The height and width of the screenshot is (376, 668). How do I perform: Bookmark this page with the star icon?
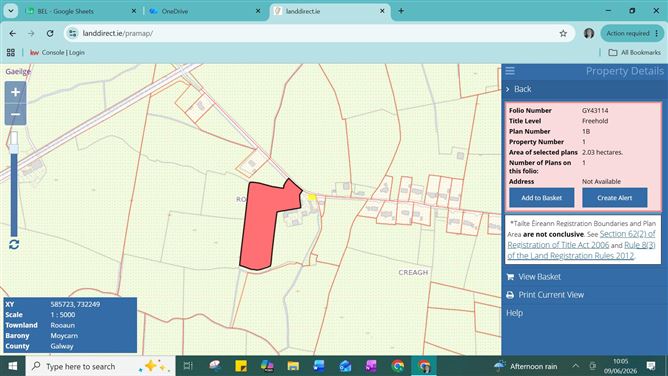pos(563,33)
